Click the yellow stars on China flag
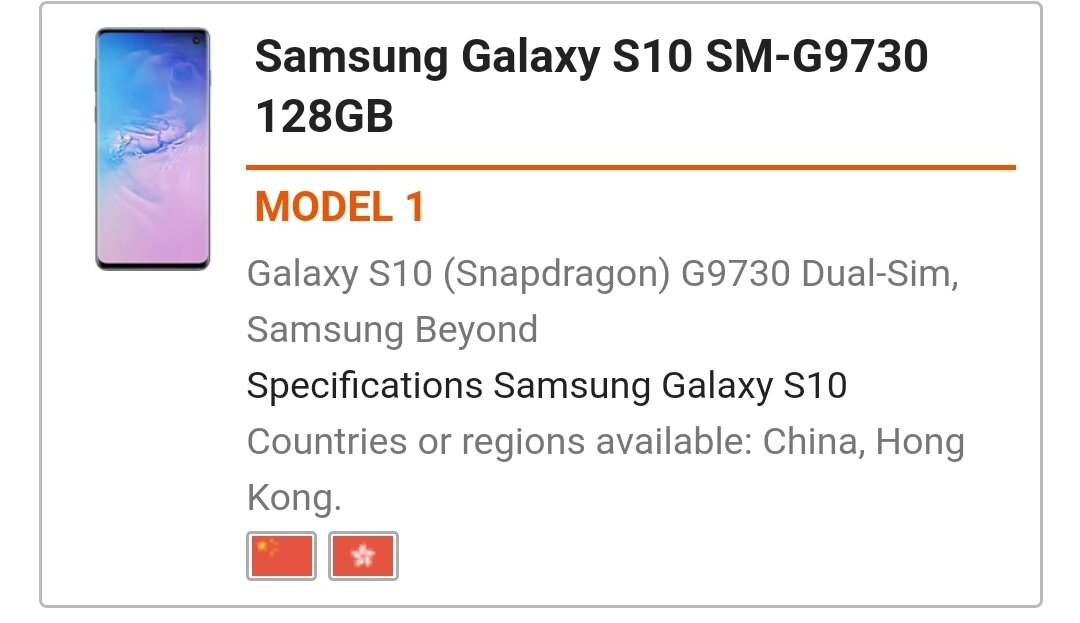The height and width of the screenshot is (623, 1080). pos(266,547)
